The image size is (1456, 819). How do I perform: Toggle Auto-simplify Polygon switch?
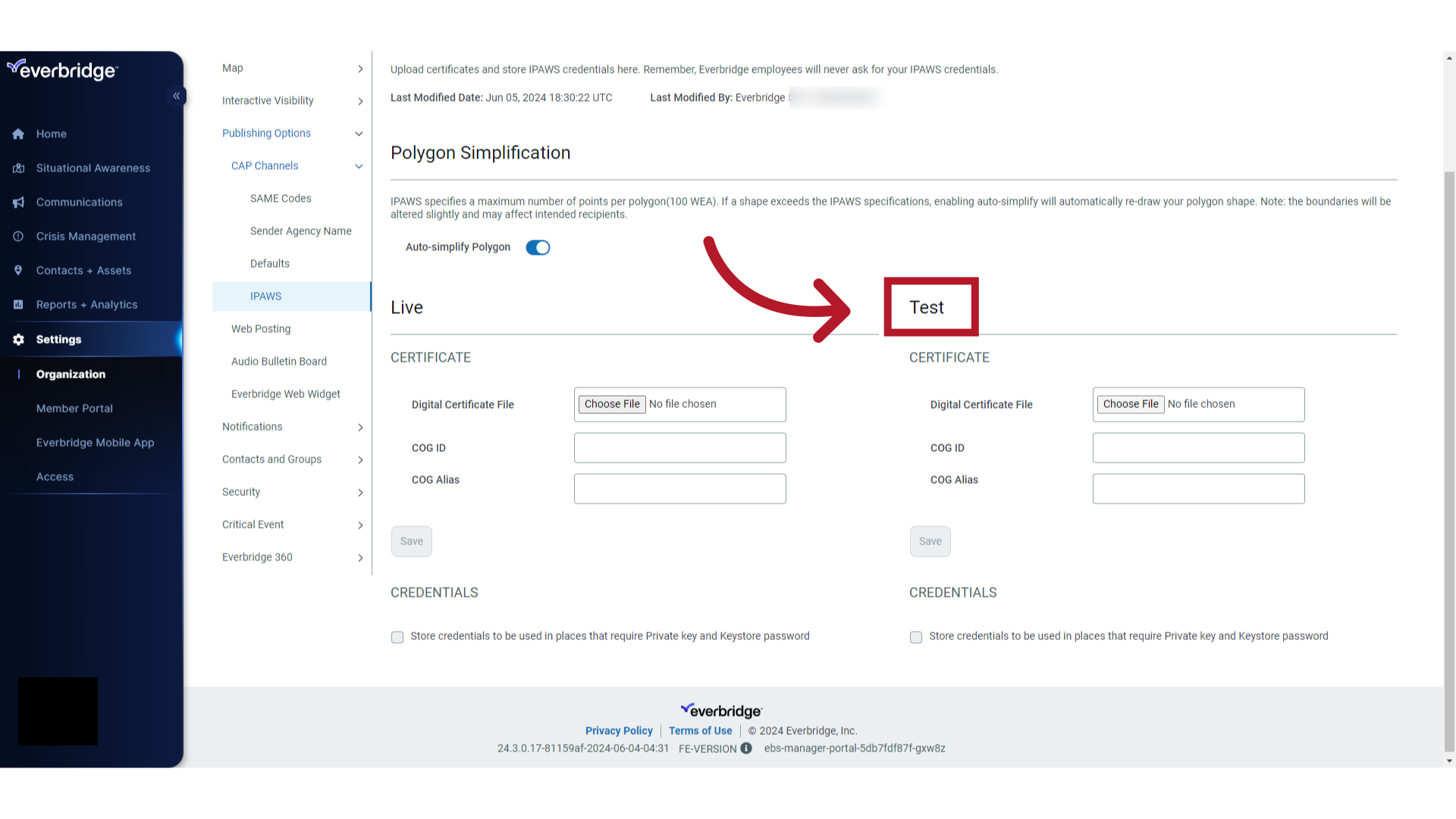coord(538,247)
